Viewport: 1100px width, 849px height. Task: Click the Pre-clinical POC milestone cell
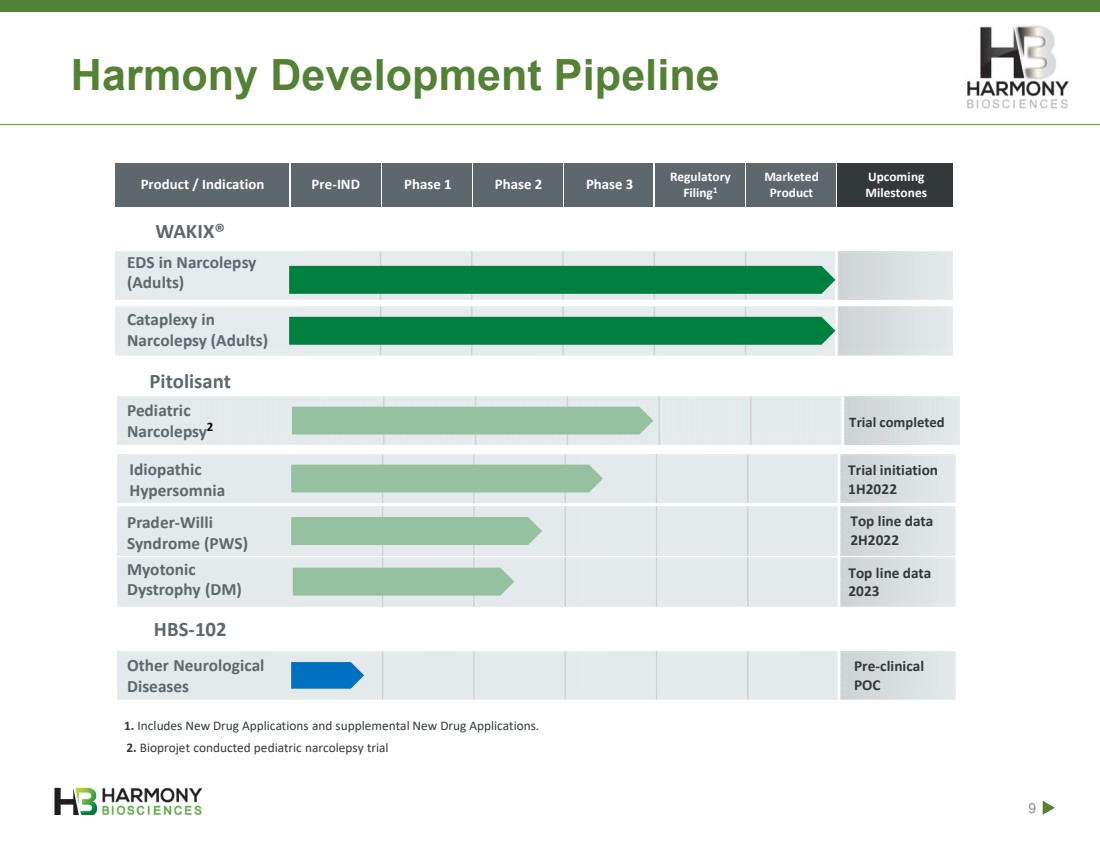pos(897,675)
